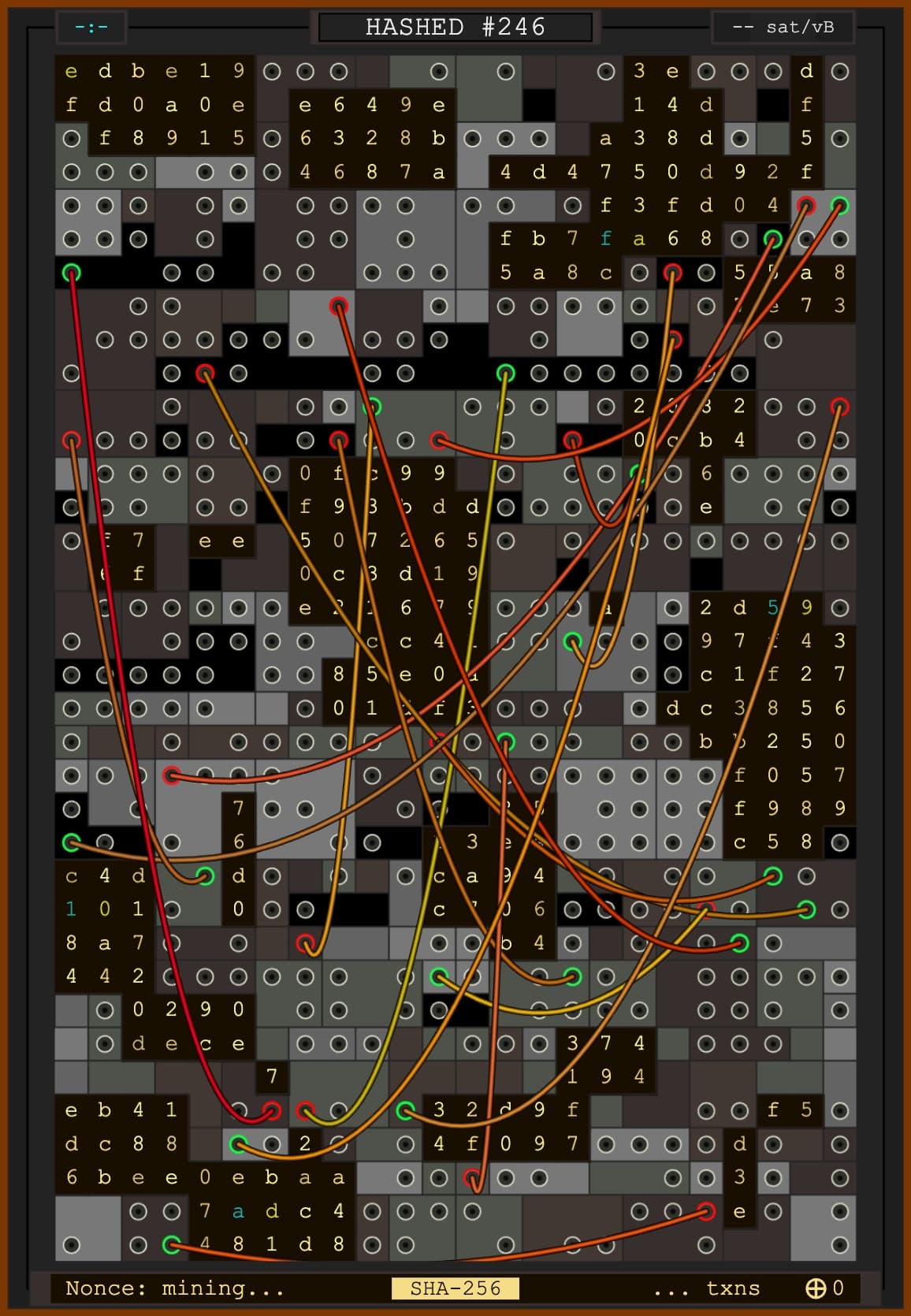
Task: Click the jack right of '4 f 0 9 7'
Action: 606,1144
